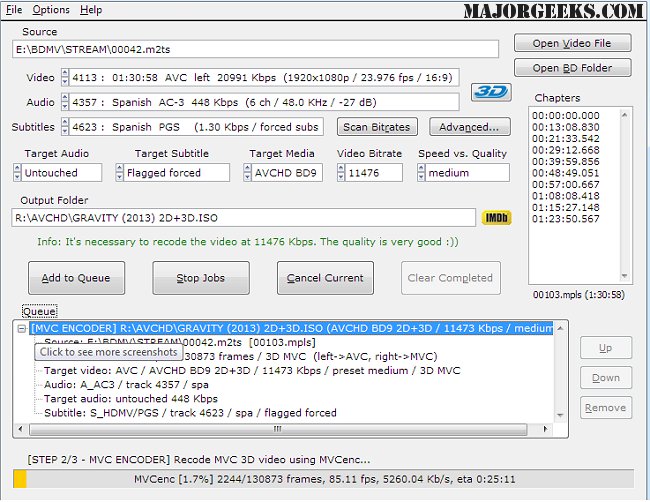
Task: Select the Untouched Target Audio field
Action: tap(61, 172)
